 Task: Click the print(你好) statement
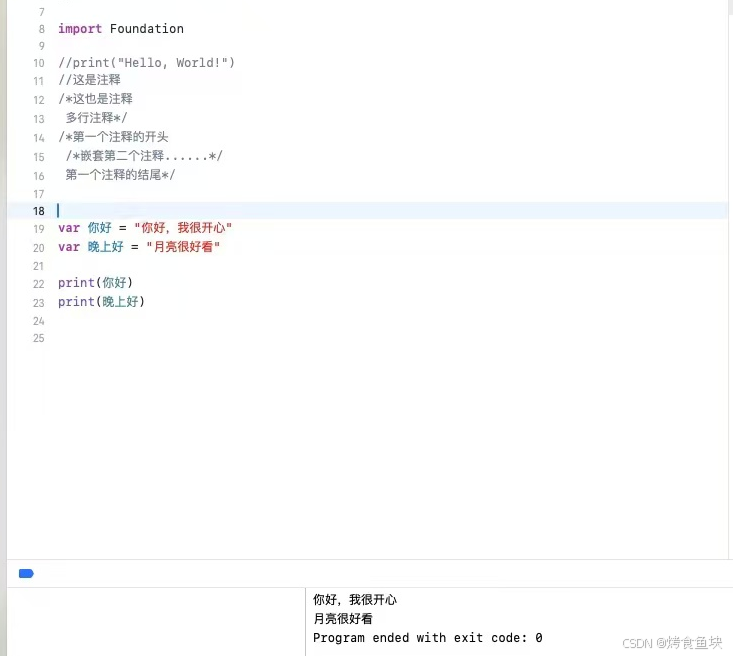click(x=95, y=283)
